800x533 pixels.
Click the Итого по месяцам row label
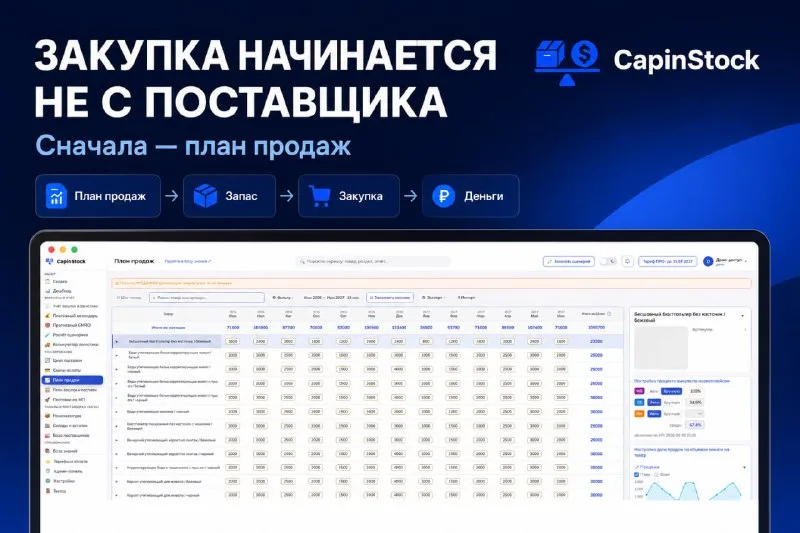(x=168, y=327)
